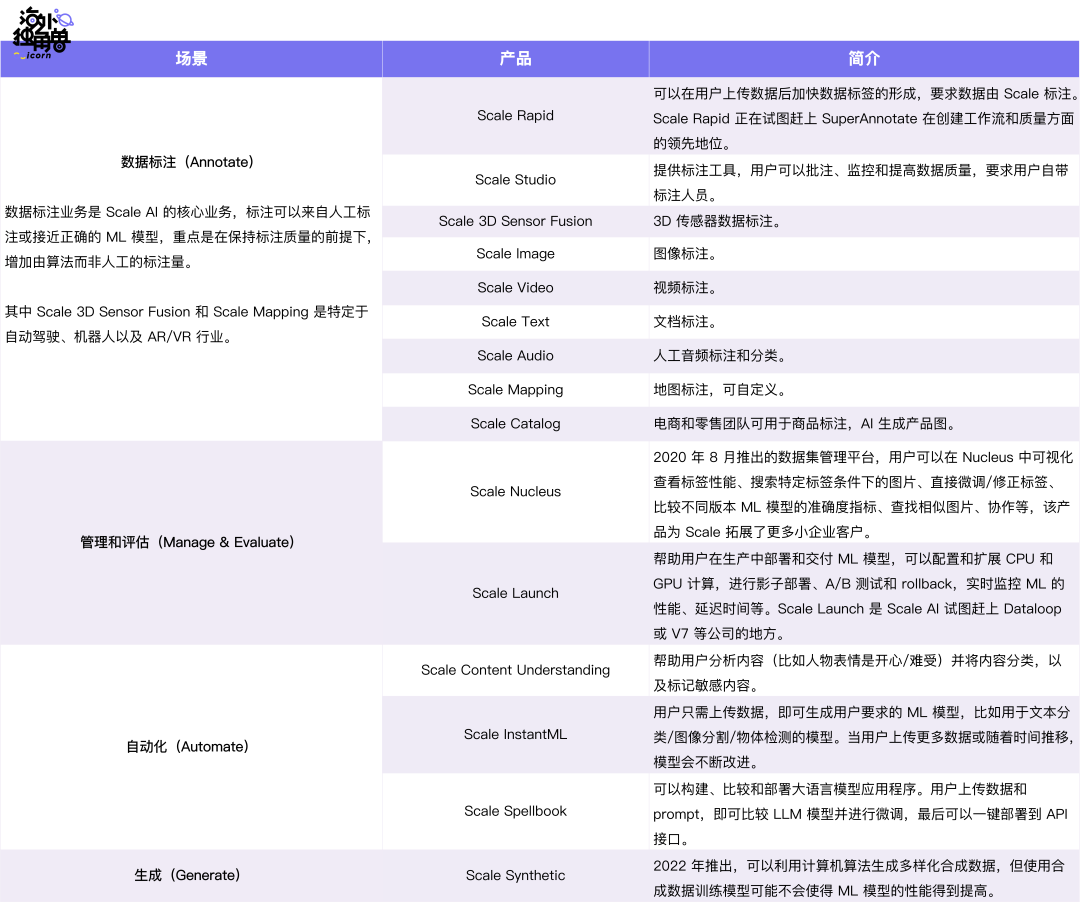Click the purple unicorn logo icon
Screen dimensions: 1080x908
pos(64,16)
